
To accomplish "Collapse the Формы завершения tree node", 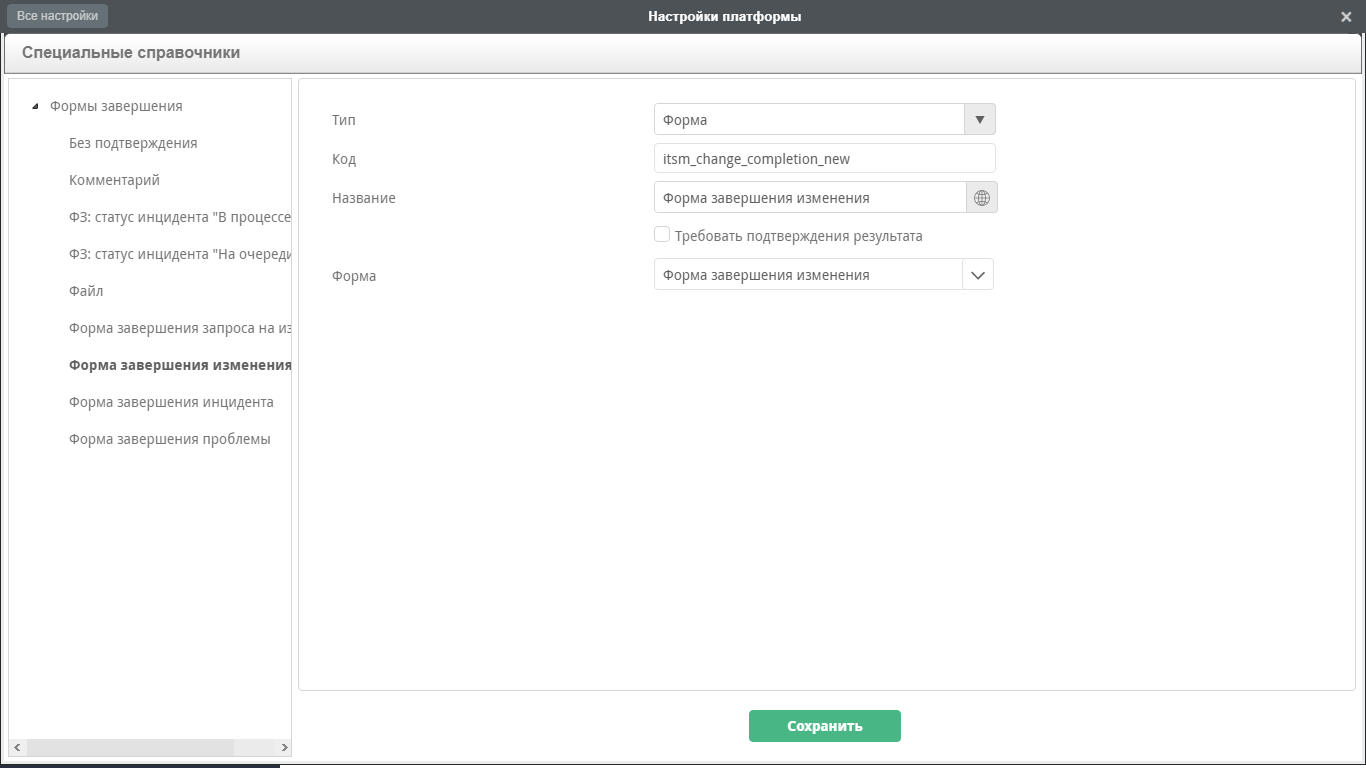I will click(36, 106).
